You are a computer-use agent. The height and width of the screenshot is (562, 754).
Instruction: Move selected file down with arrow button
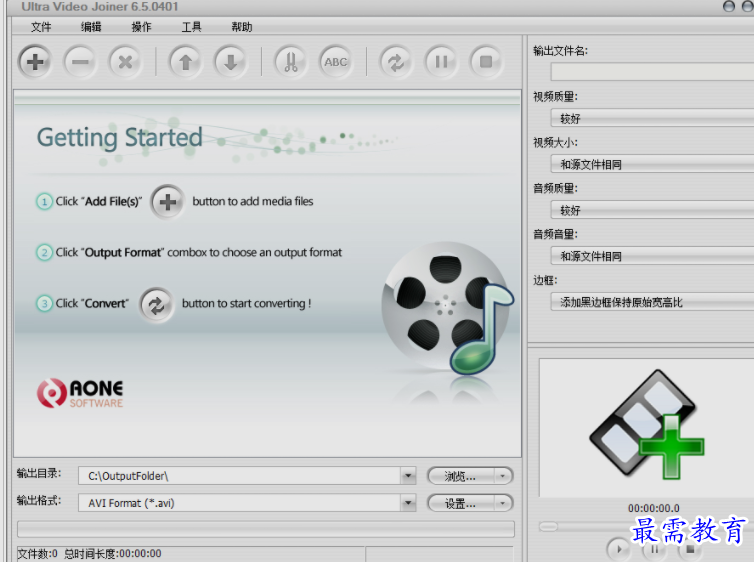pyautogui.click(x=230, y=62)
